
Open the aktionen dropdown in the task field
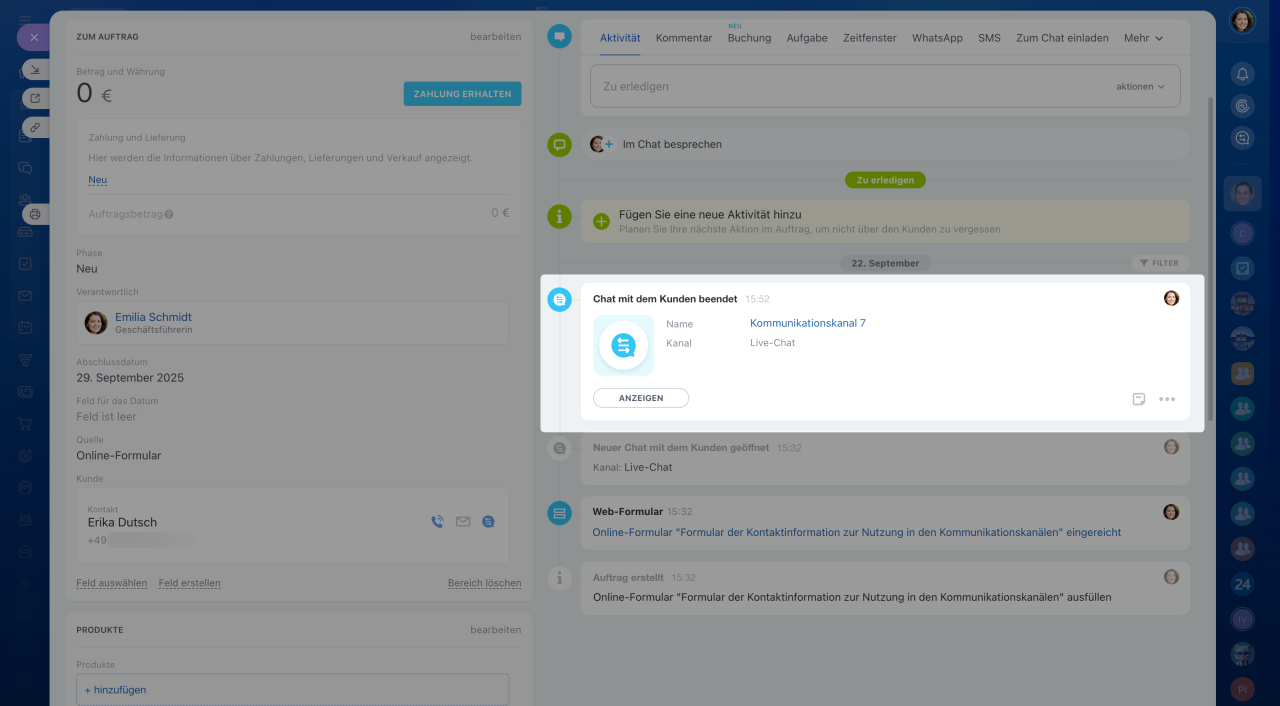click(1140, 87)
